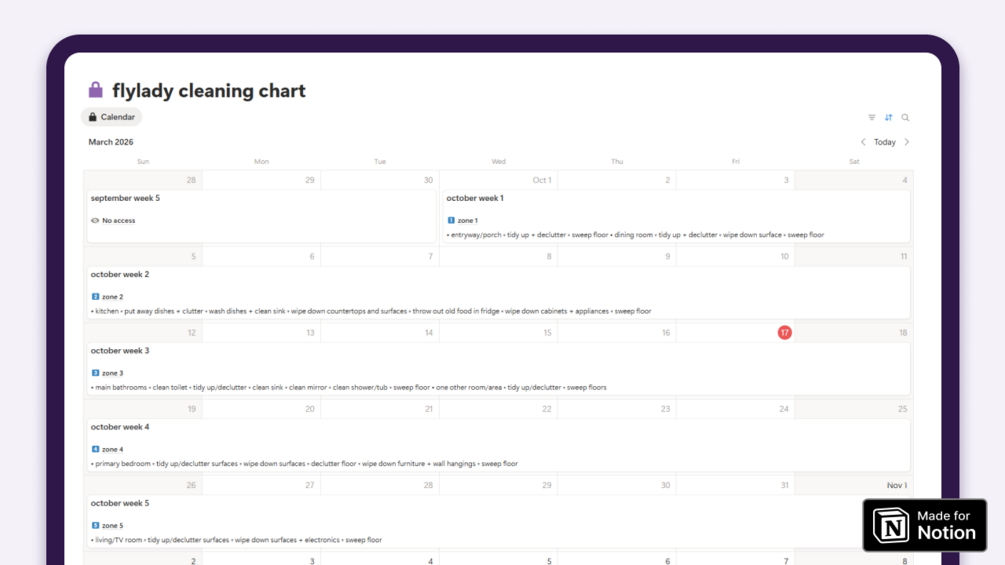This screenshot has height=565, width=1005.
Task: Click the Notion logo in badge
Action: pos(891,525)
